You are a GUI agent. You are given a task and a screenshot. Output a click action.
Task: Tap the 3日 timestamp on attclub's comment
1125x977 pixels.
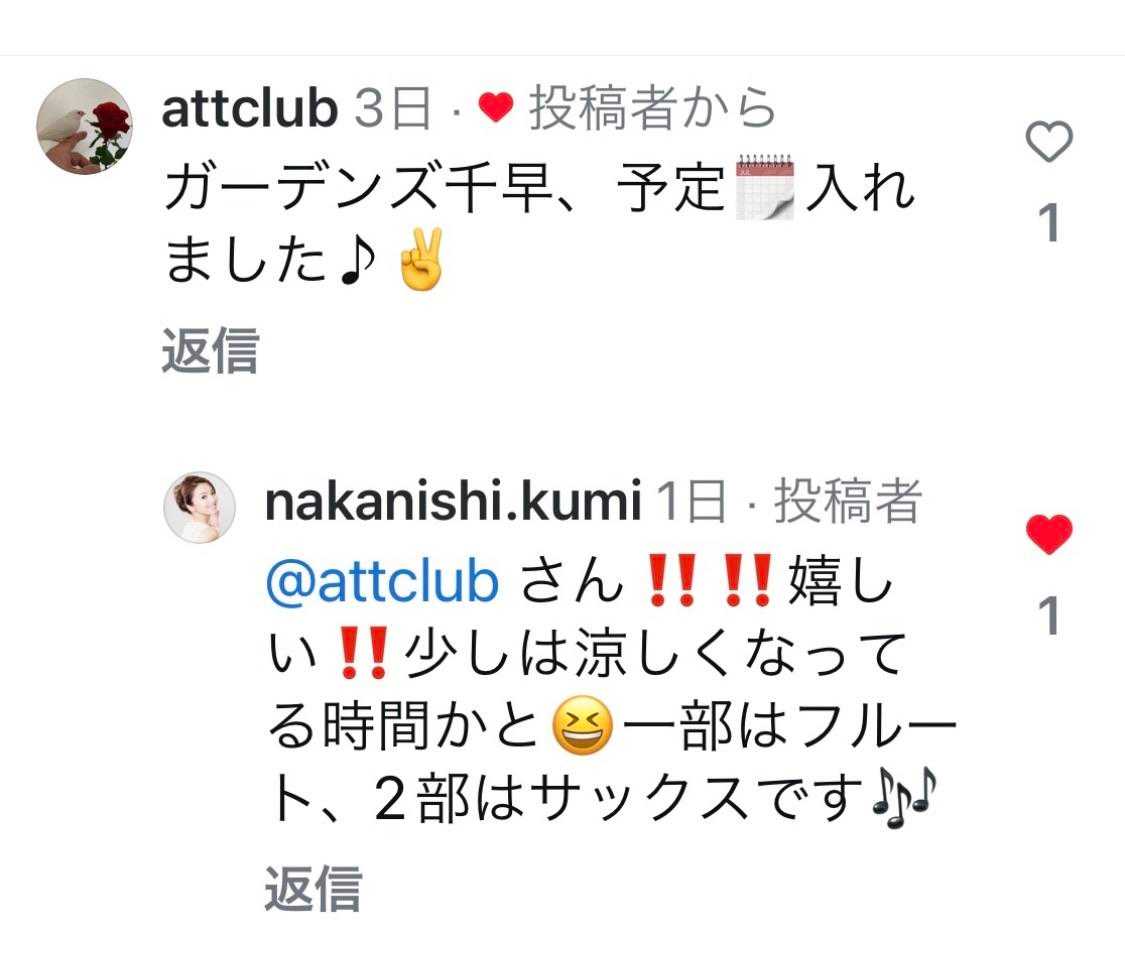coord(393,108)
